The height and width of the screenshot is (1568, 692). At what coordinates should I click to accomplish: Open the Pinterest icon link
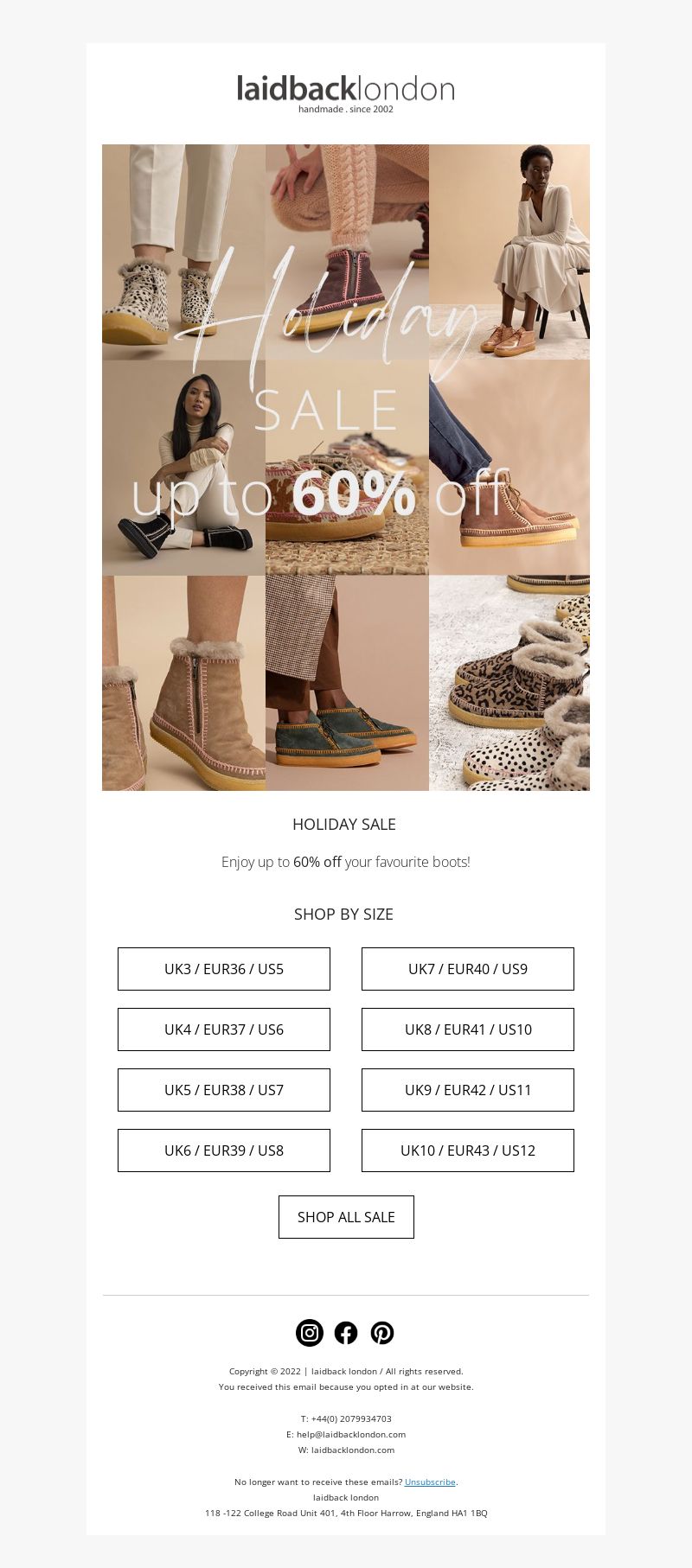(x=382, y=1333)
